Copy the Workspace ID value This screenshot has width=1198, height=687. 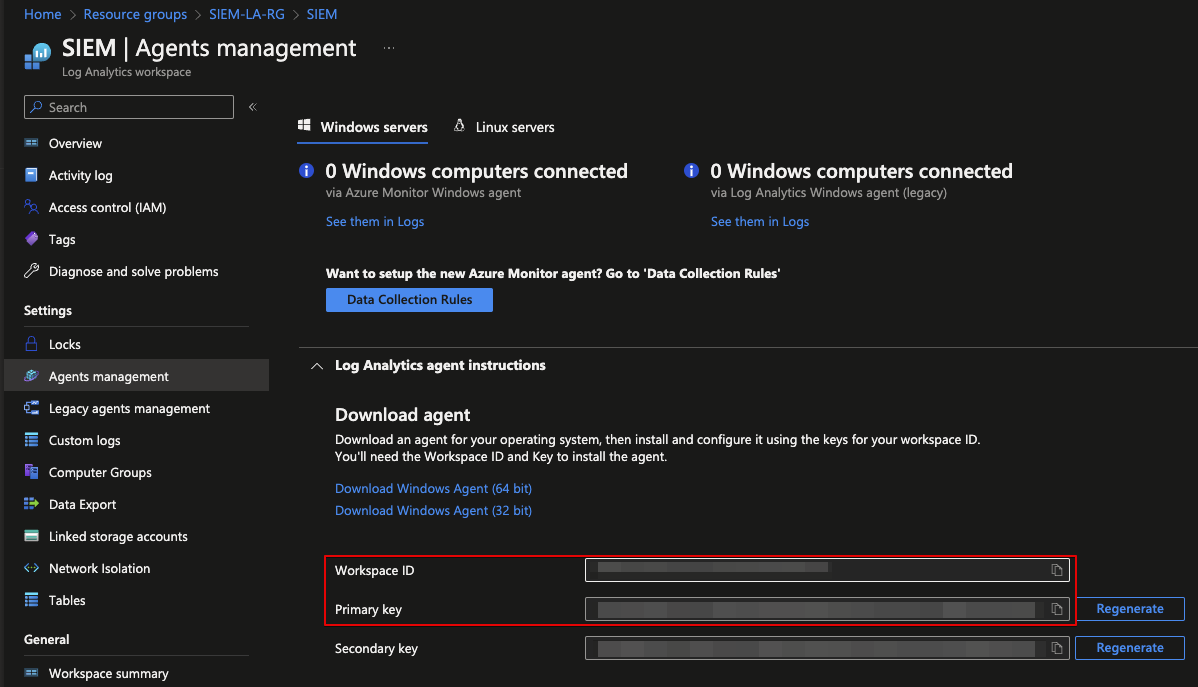click(x=1056, y=571)
